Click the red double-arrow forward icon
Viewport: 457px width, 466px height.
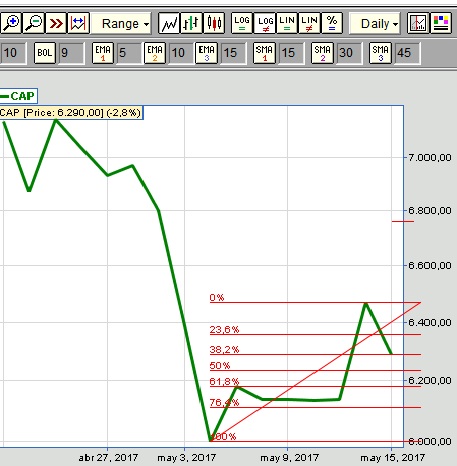coord(56,23)
